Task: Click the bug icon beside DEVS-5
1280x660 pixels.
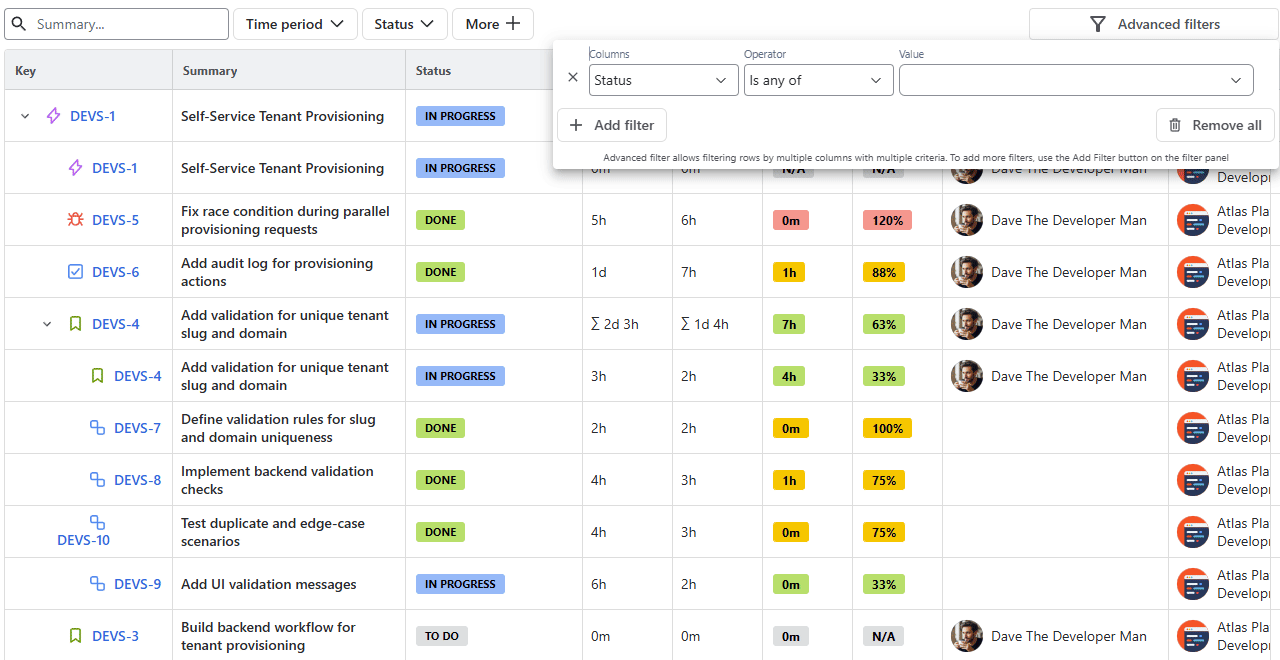Action: (x=75, y=220)
